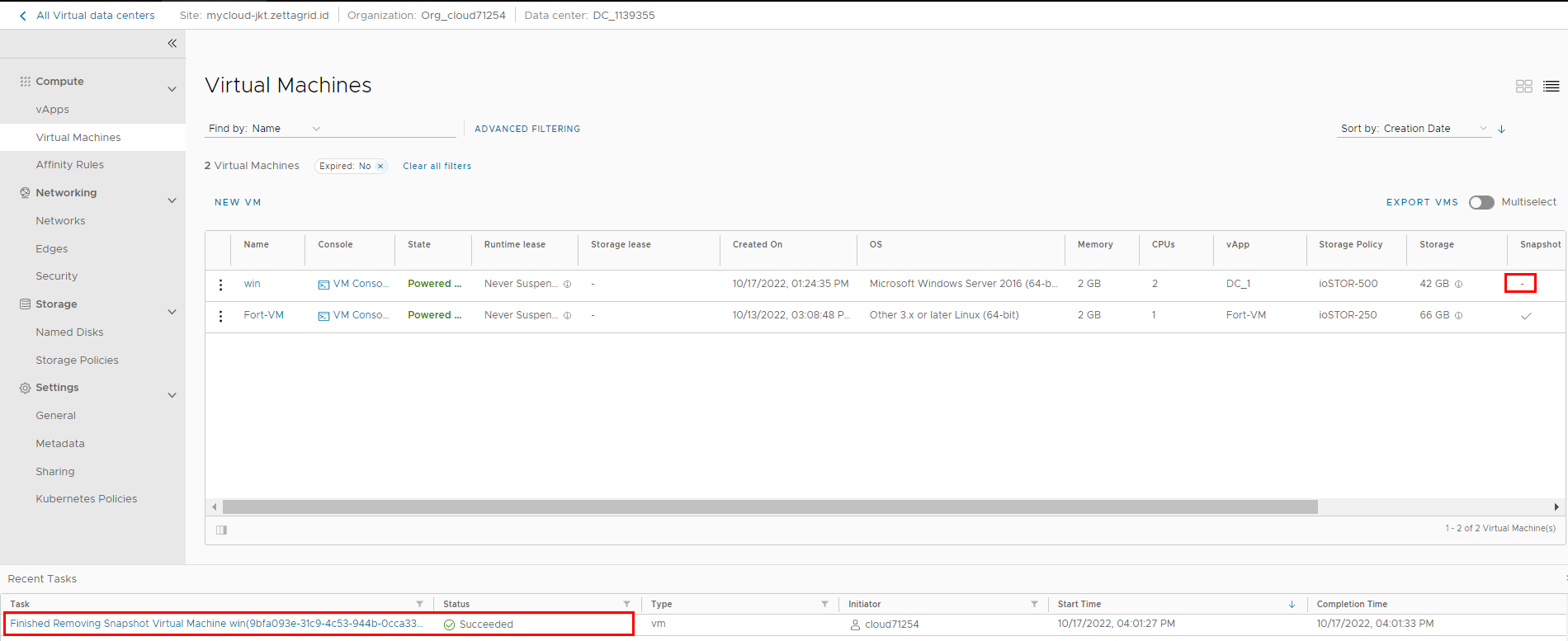
Task: Collapse the left navigation sidebar
Action: point(172,44)
